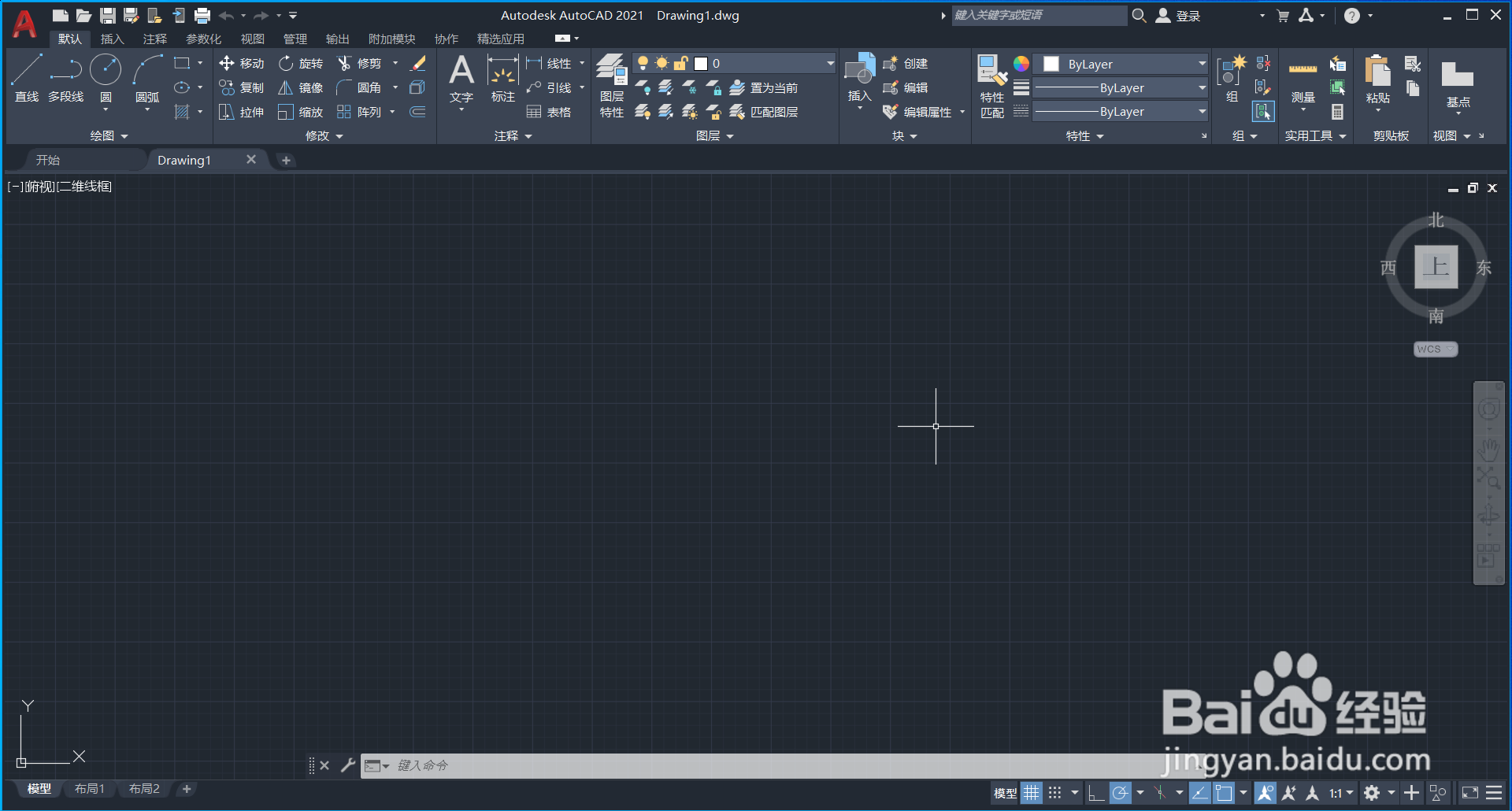Click the 拉伸 (Stretch) tool
The height and width of the screenshot is (811, 1512).
(x=242, y=112)
